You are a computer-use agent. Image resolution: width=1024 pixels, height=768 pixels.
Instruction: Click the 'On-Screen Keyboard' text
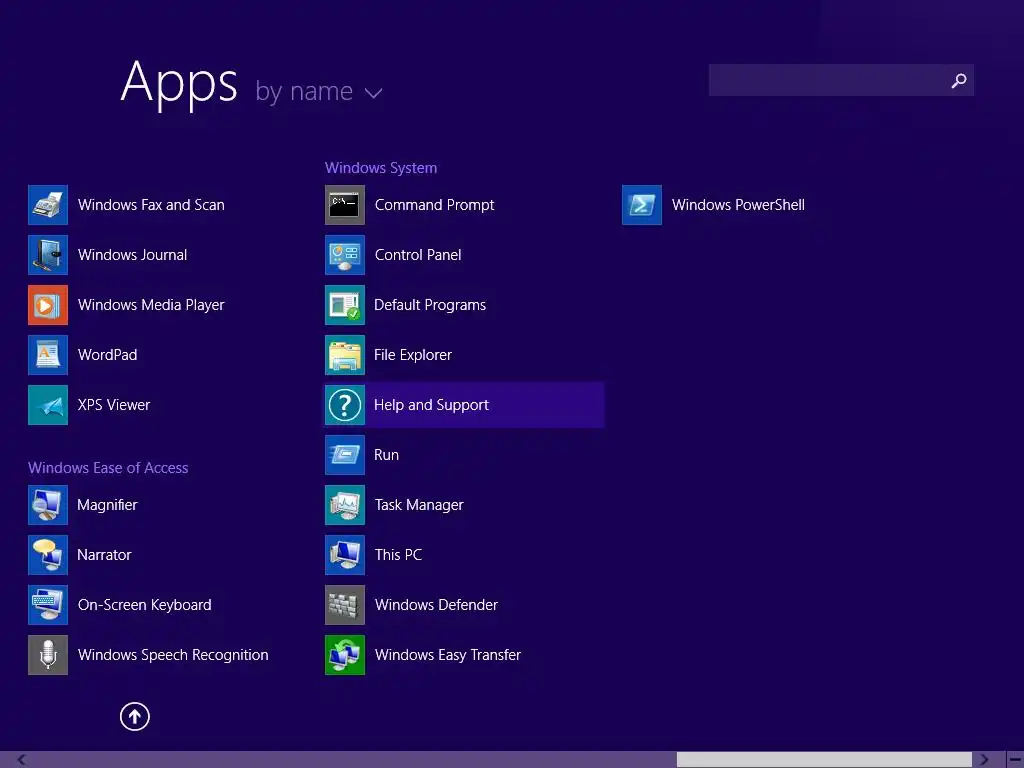click(144, 605)
